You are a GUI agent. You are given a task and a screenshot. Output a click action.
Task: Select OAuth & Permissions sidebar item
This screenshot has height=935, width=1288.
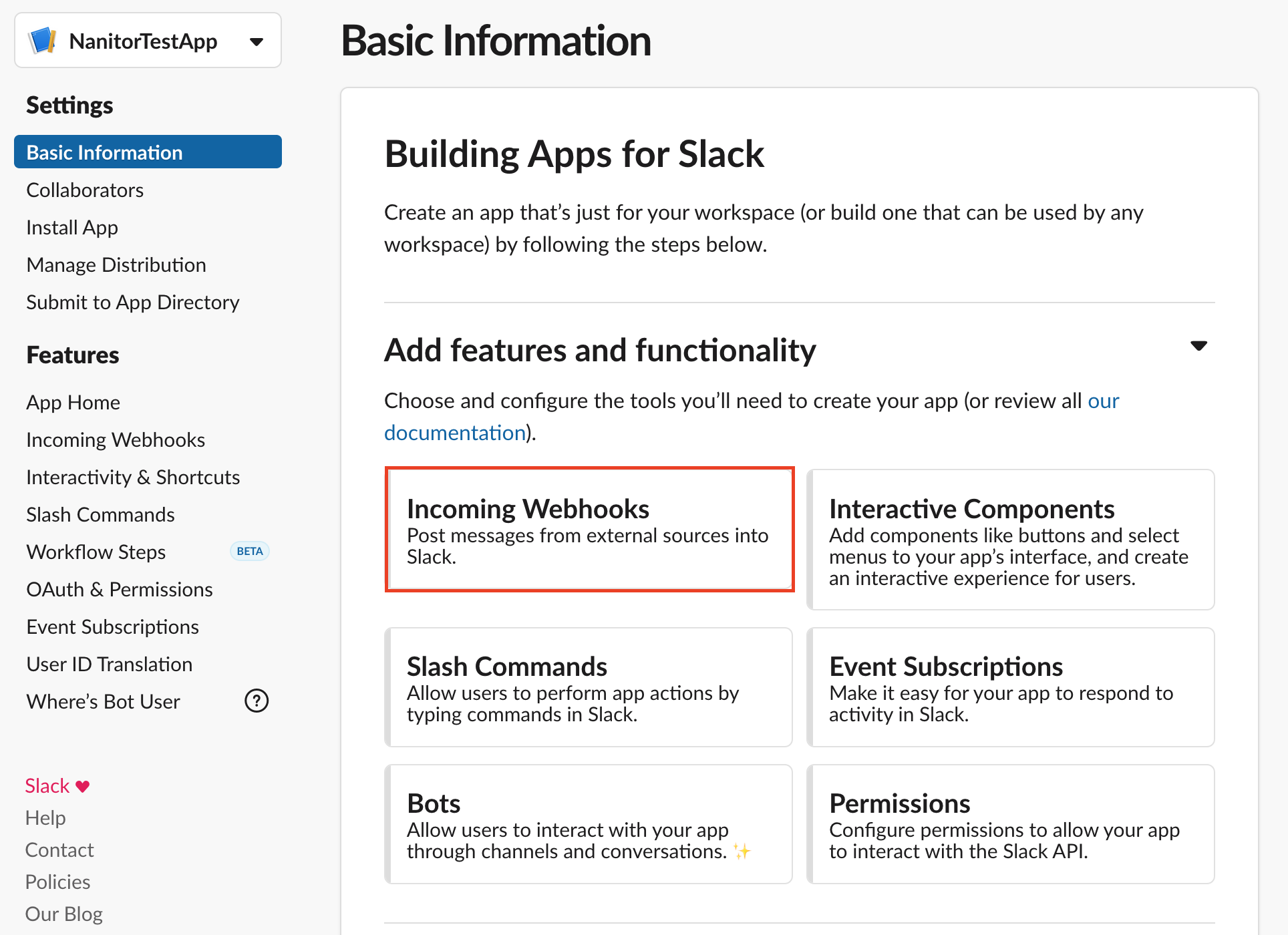(120, 590)
